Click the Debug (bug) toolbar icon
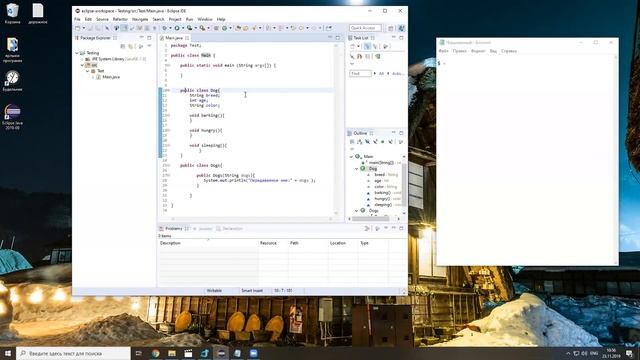The height and width of the screenshot is (360, 640). pyautogui.click(x=164, y=28)
